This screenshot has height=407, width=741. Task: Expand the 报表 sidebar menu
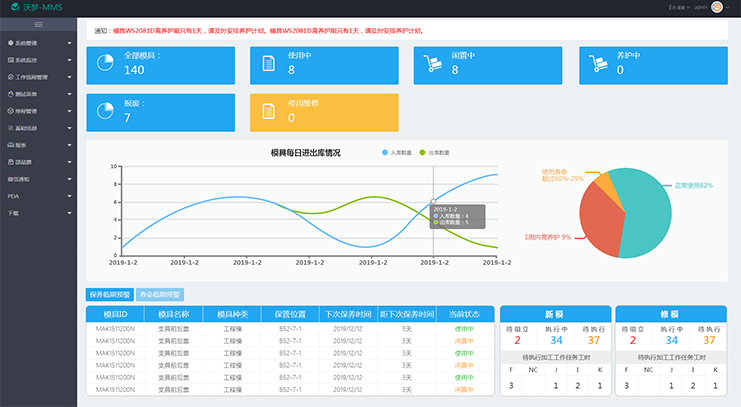point(38,145)
